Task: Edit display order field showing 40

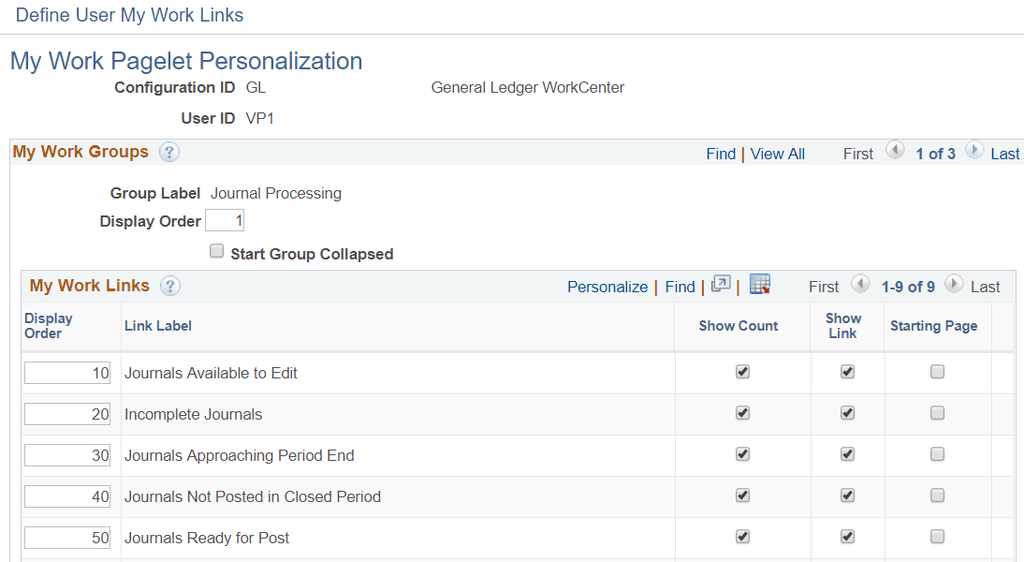Action: (67, 497)
